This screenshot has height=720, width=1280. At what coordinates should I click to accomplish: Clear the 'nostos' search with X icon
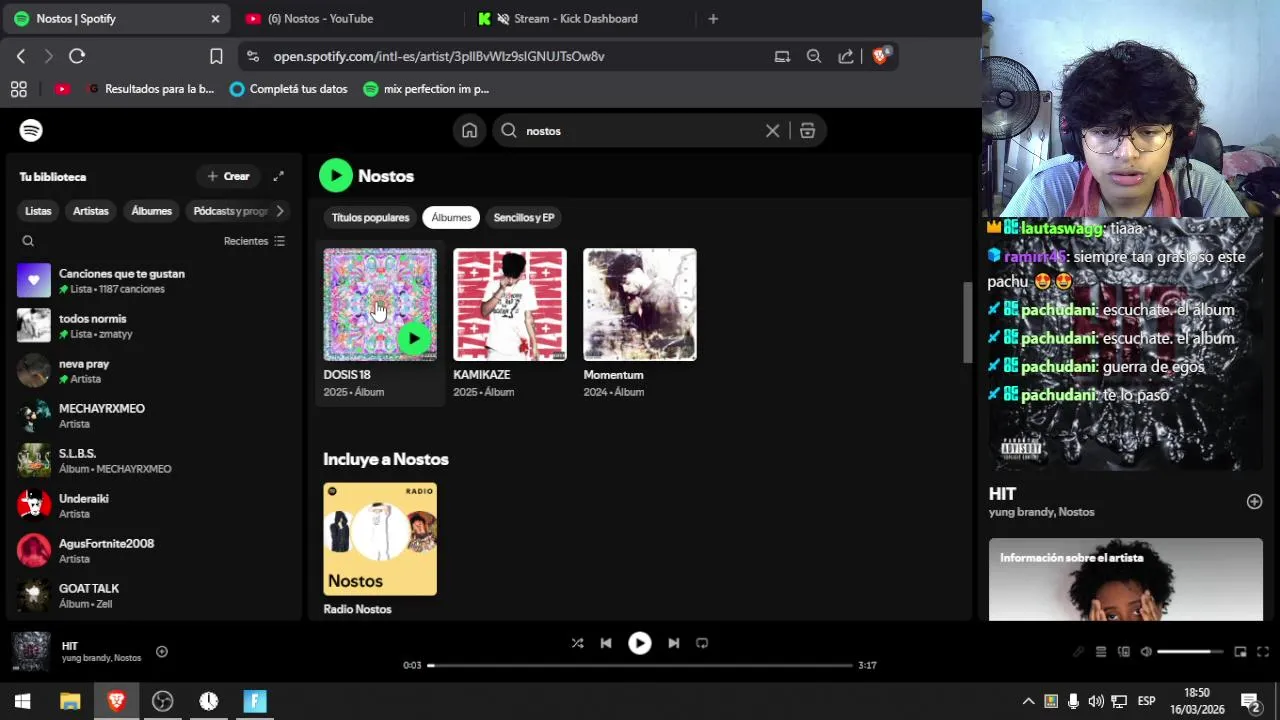[x=772, y=131]
